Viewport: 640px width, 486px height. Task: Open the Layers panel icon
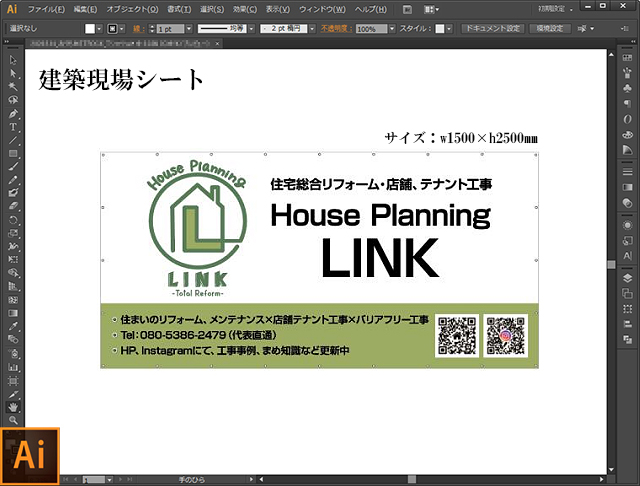tap(627, 278)
